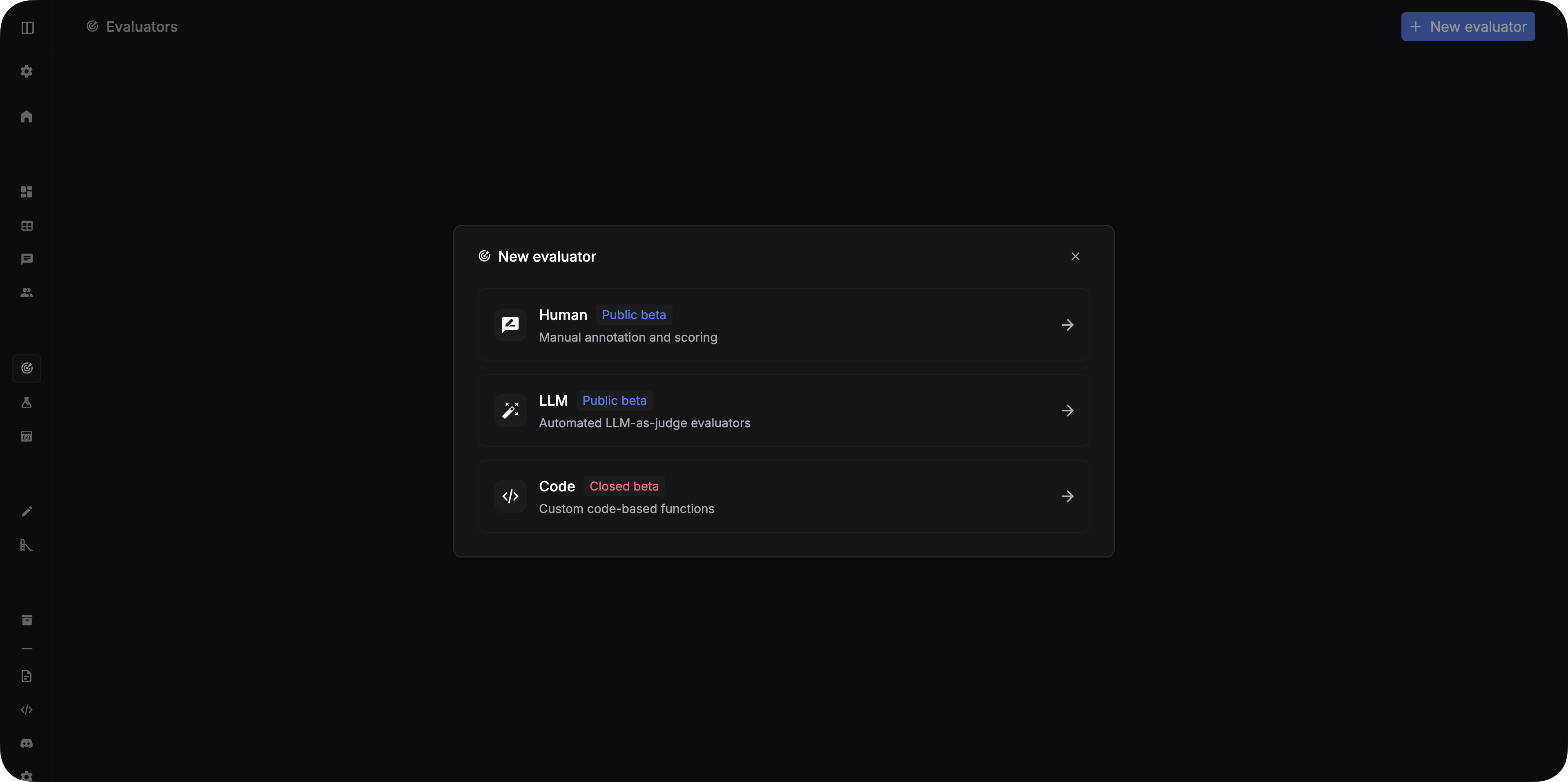The height and width of the screenshot is (782, 1568).
Task: Click the arrow on the Code row
Action: (x=1067, y=497)
